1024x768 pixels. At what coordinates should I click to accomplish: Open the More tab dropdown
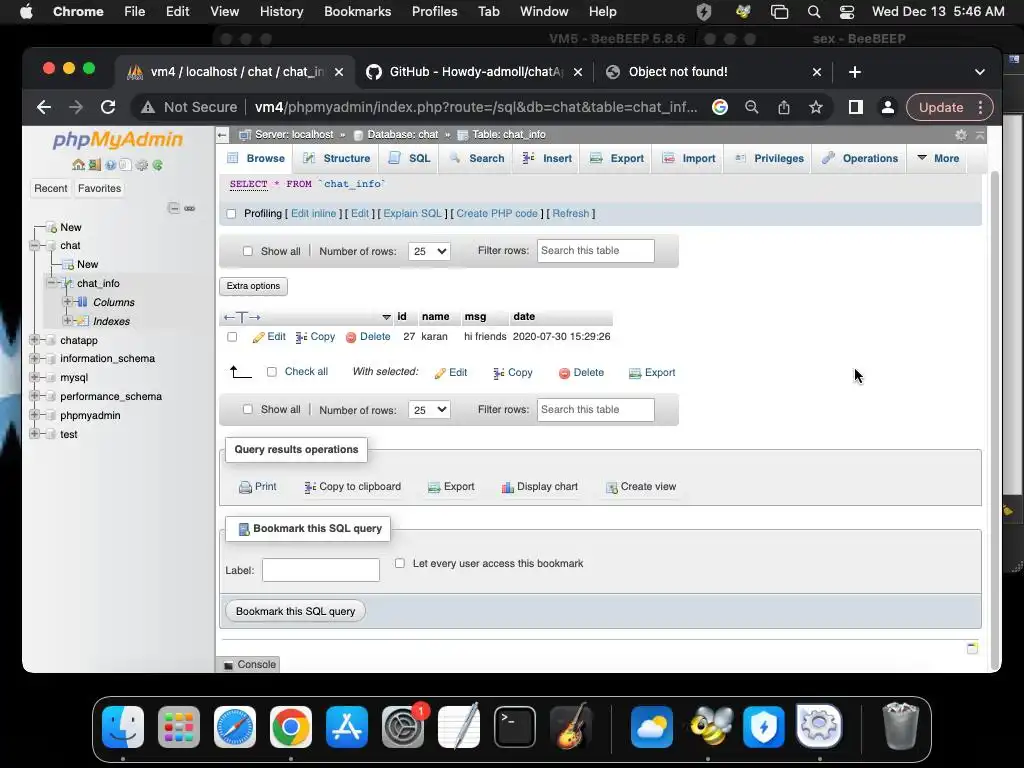pyautogui.click(x=938, y=158)
